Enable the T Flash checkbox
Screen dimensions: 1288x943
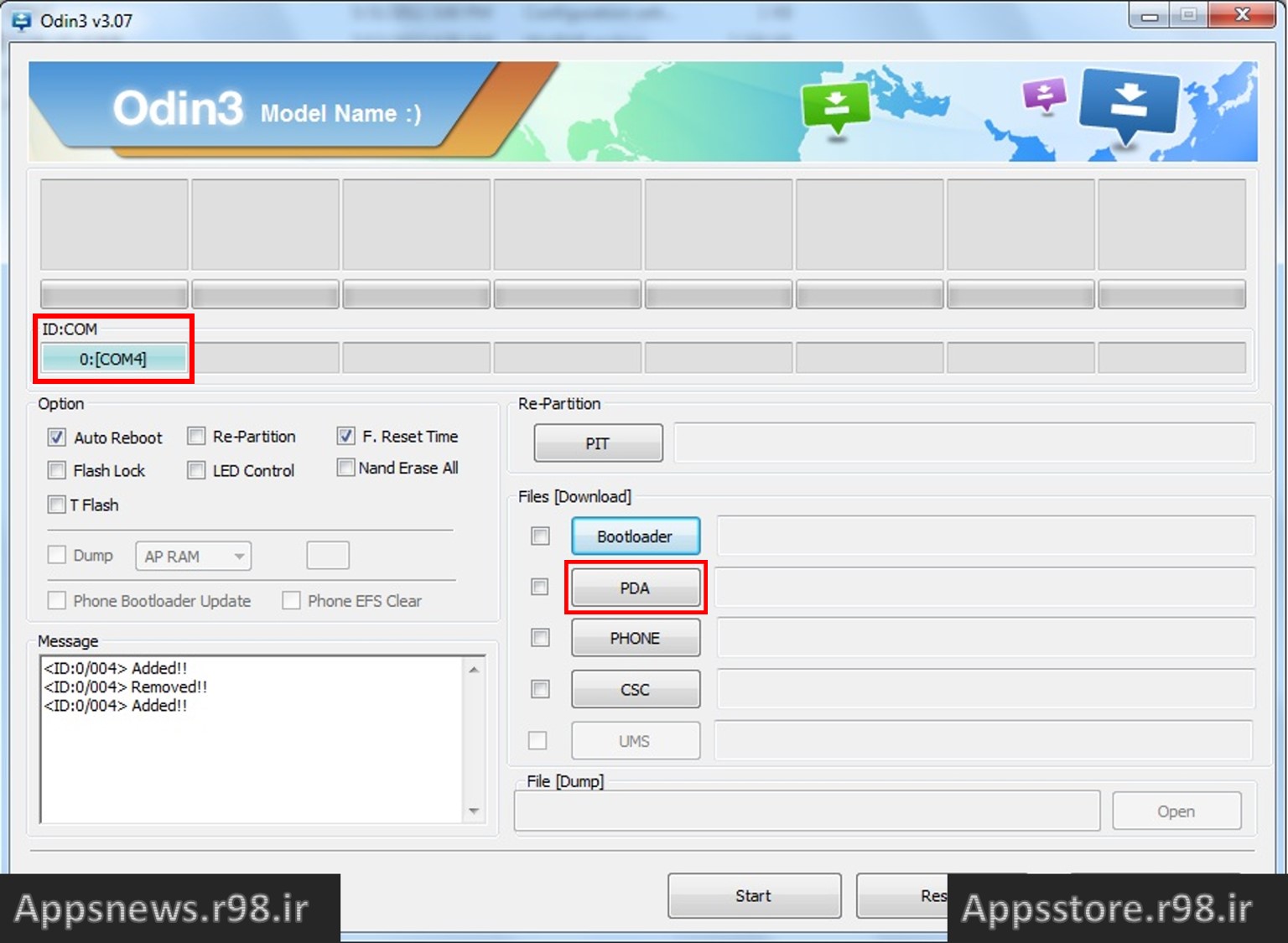point(57,505)
